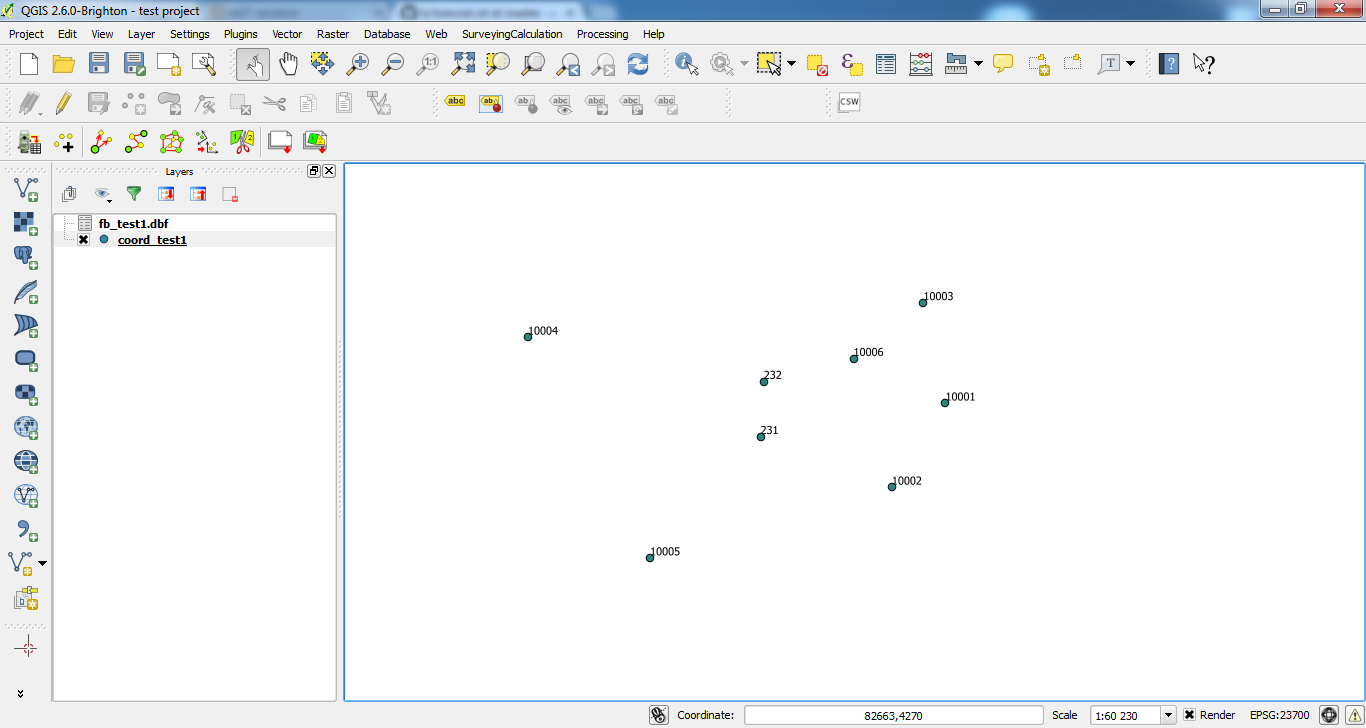Open the Scale dropdown list
Viewport: 1366px width, 728px height.
[x=1168, y=715]
